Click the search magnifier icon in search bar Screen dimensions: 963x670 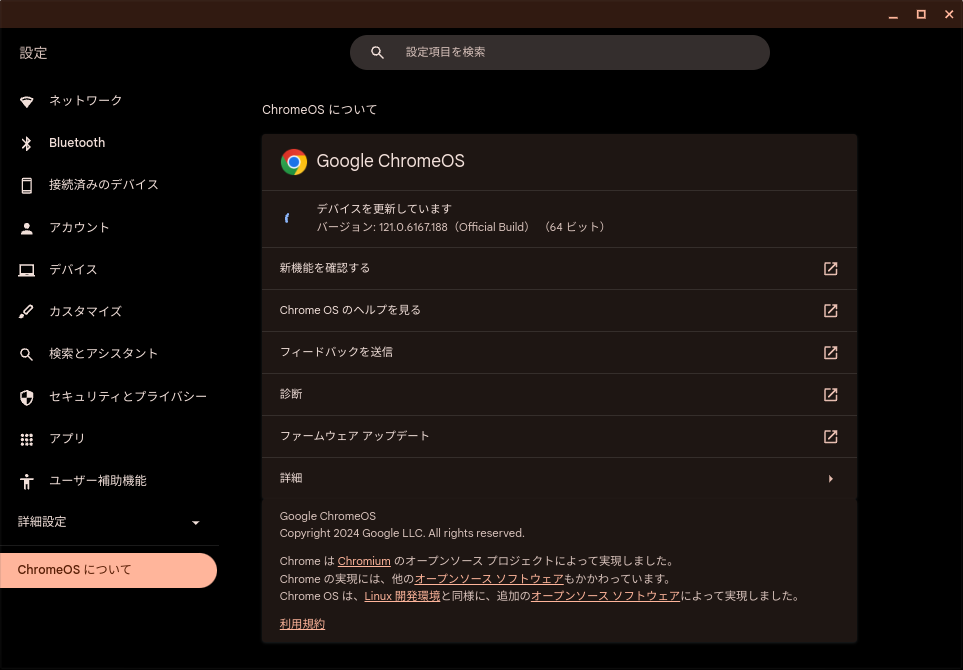(x=378, y=53)
